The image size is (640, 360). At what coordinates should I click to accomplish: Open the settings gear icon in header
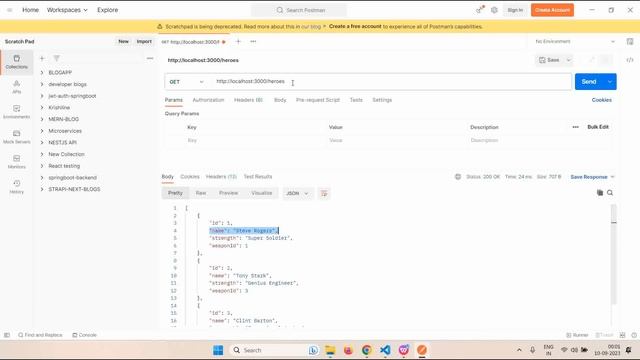click(494, 10)
